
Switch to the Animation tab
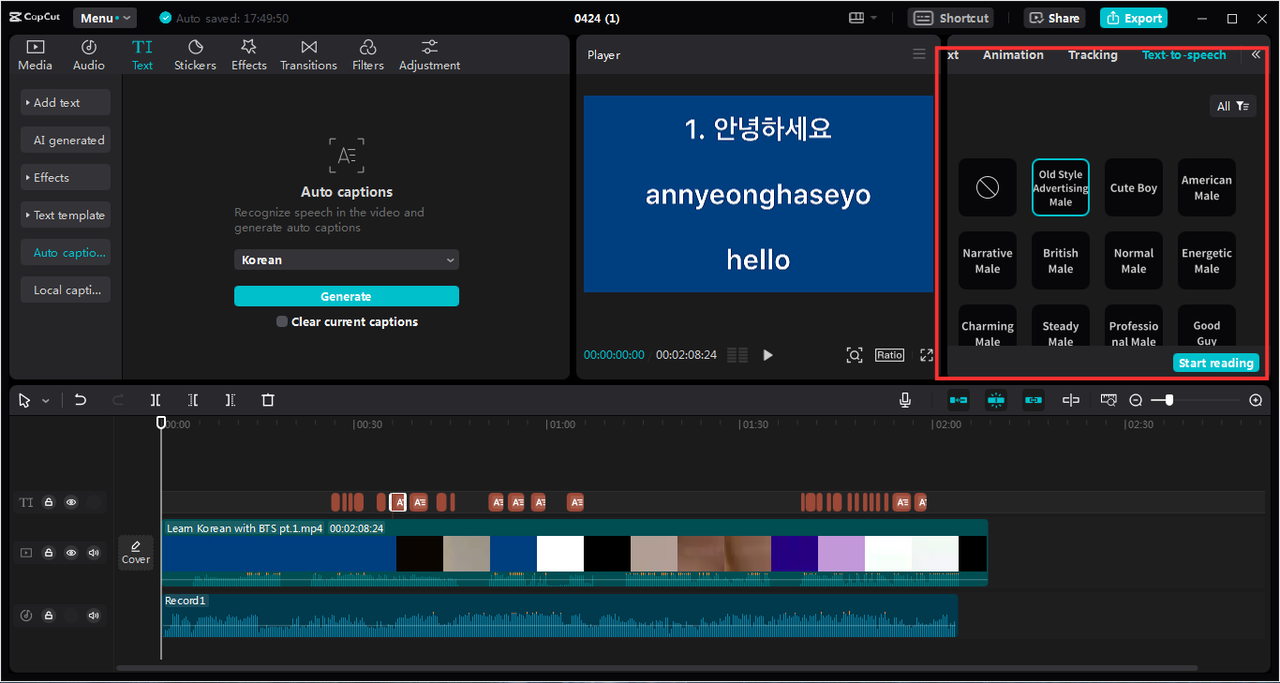coord(1013,55)
